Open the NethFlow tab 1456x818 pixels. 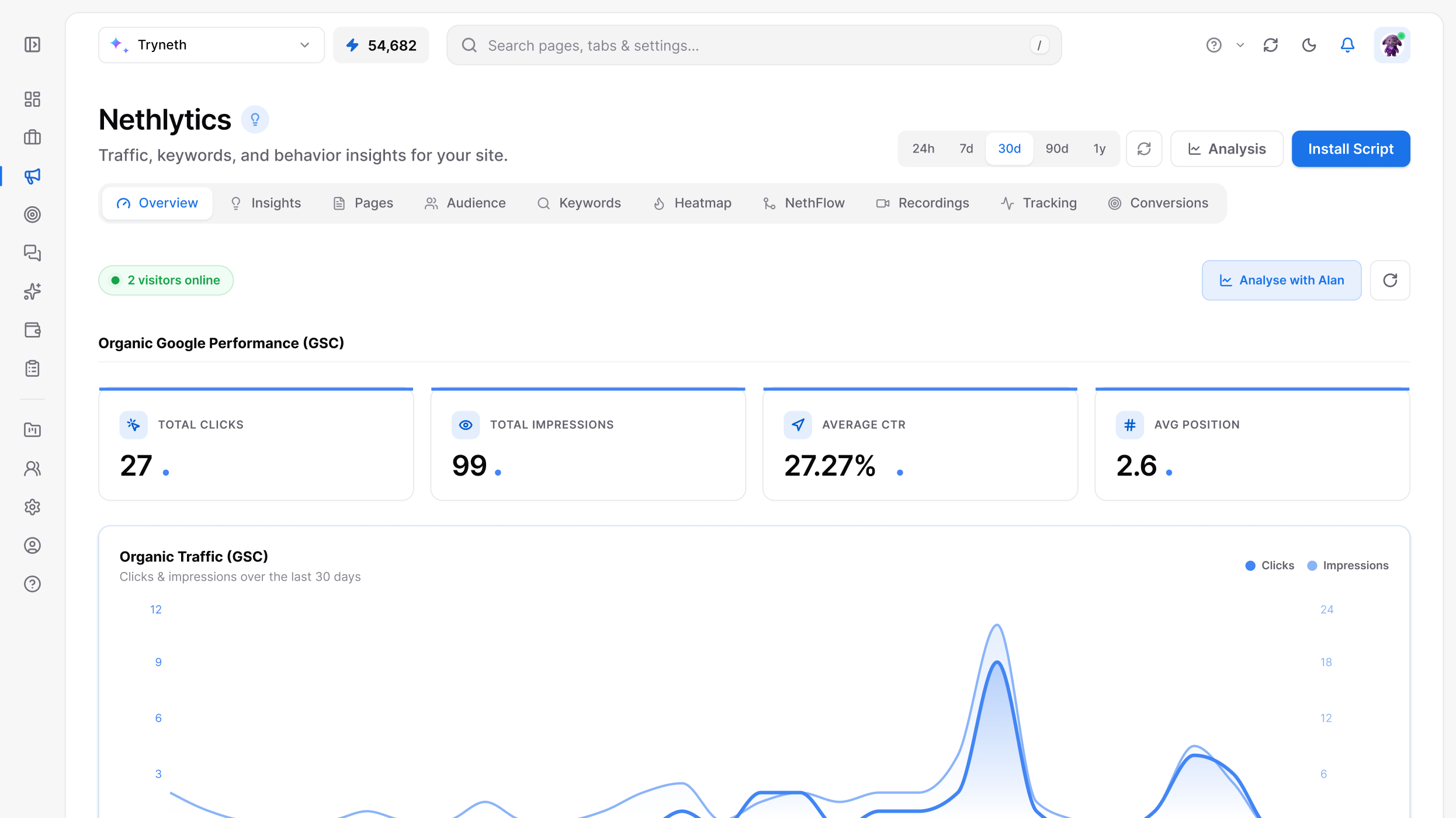click(x=804, y=203)
